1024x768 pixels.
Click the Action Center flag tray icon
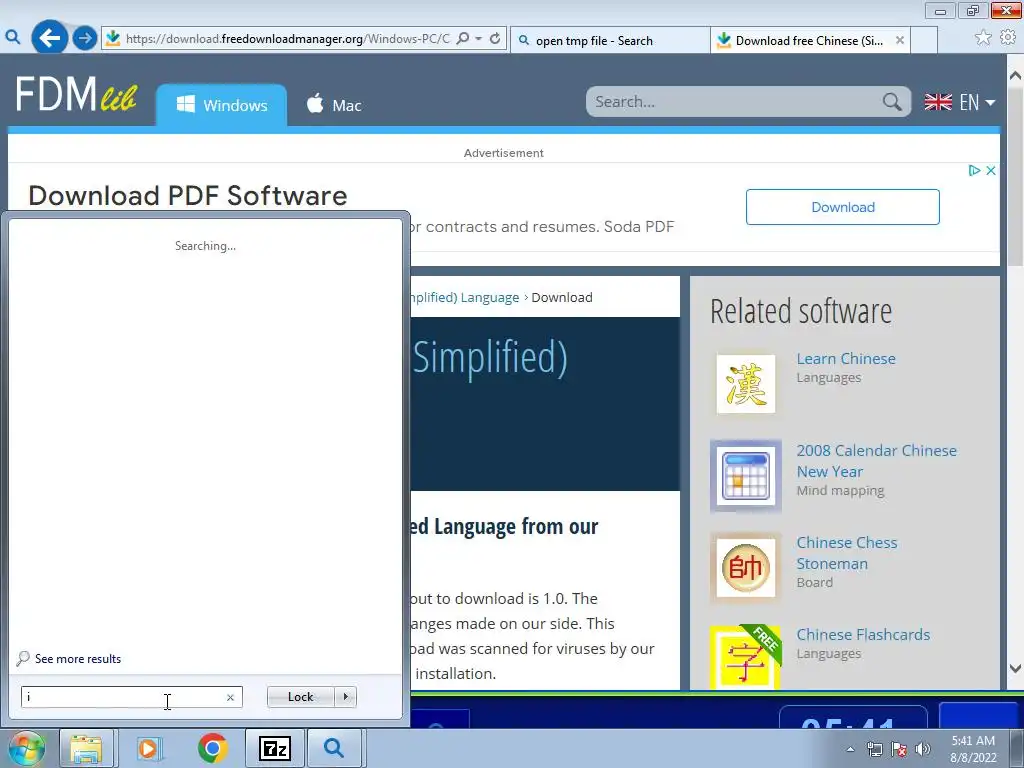899,750
